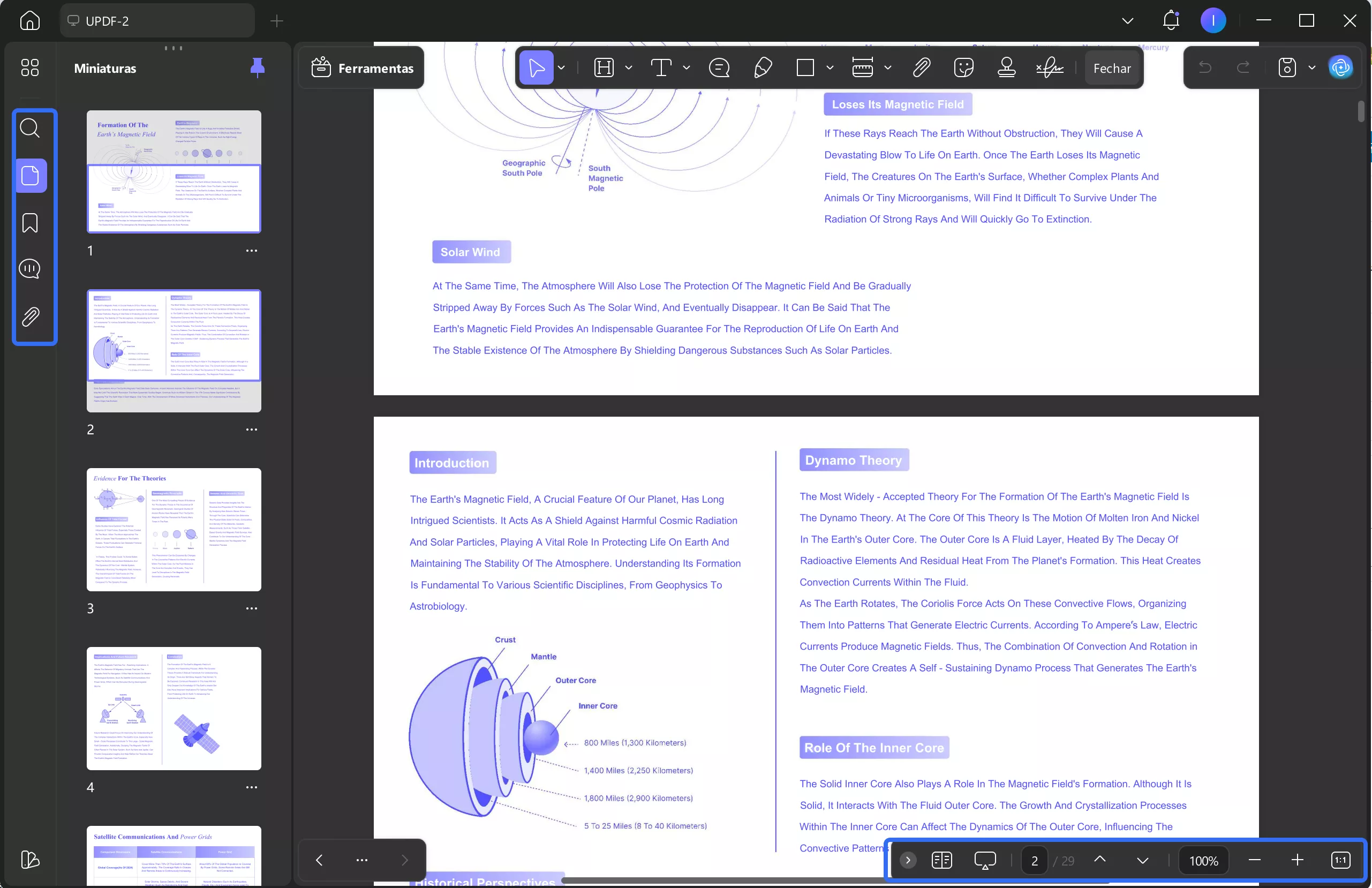This screenshot has width=1372, height=888.
Task: Open the save options dropdown arrow
Action: pyautogui.click(x=1312, y=68)
